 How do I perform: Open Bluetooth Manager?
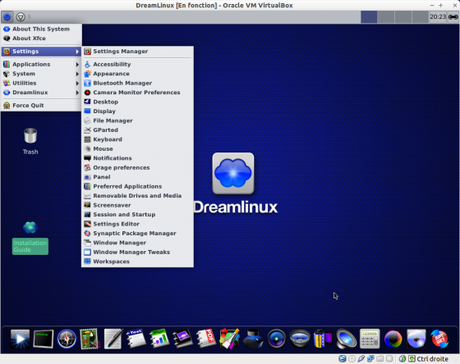(137, 83)
